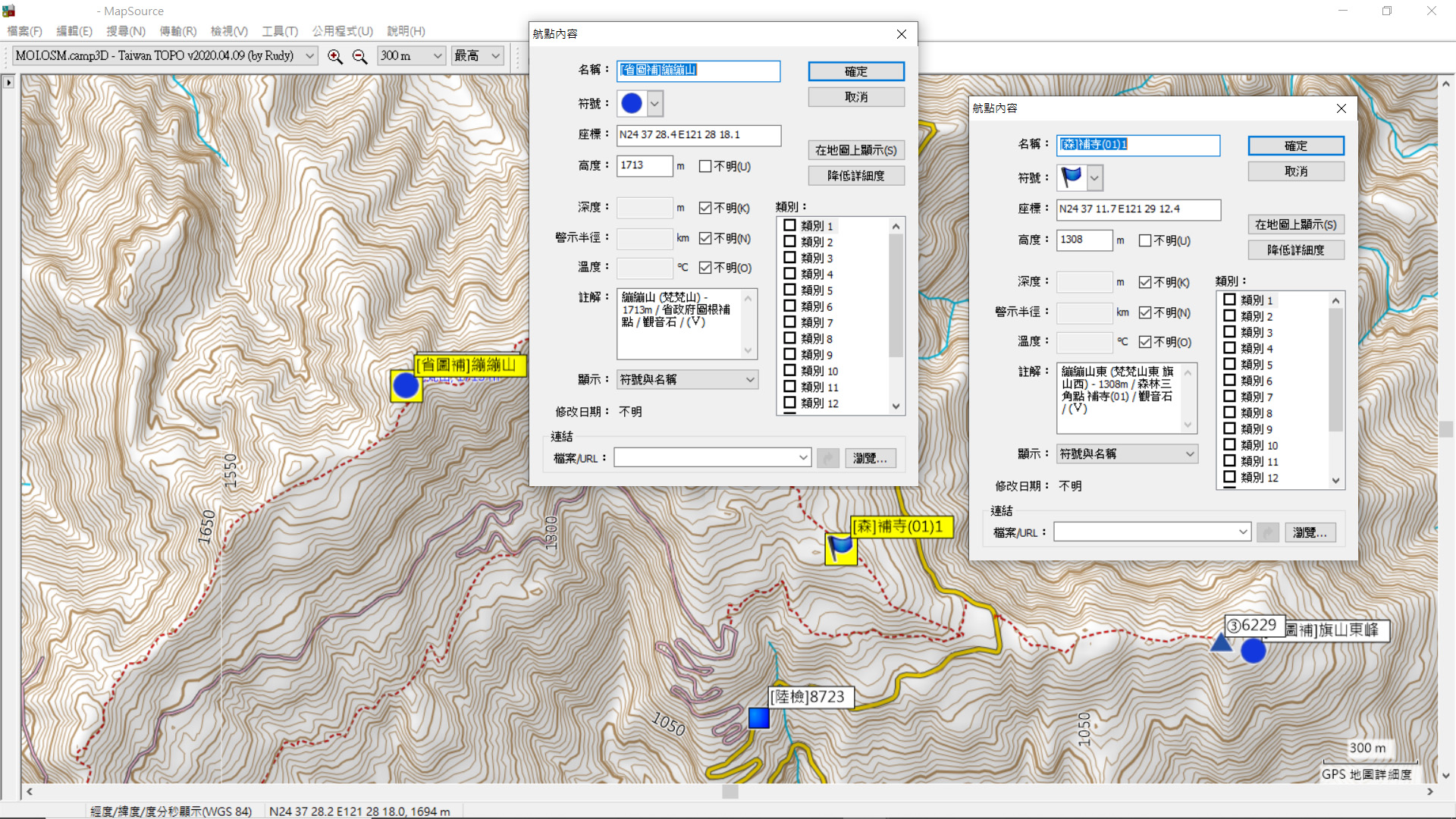Toggle unknown height checkbox in left dialog
Viewport: 1456px width, 819px height.
[705, 166]
